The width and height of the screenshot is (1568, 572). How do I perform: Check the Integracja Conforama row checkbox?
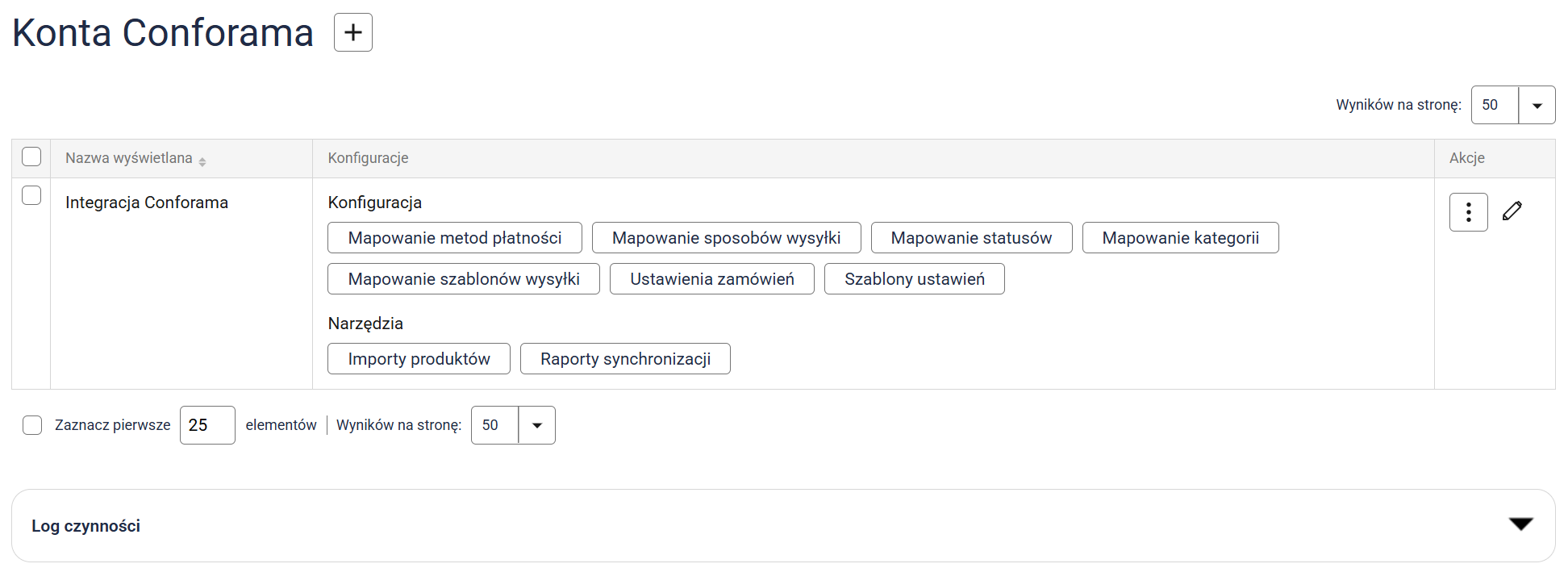click(31, 195)
